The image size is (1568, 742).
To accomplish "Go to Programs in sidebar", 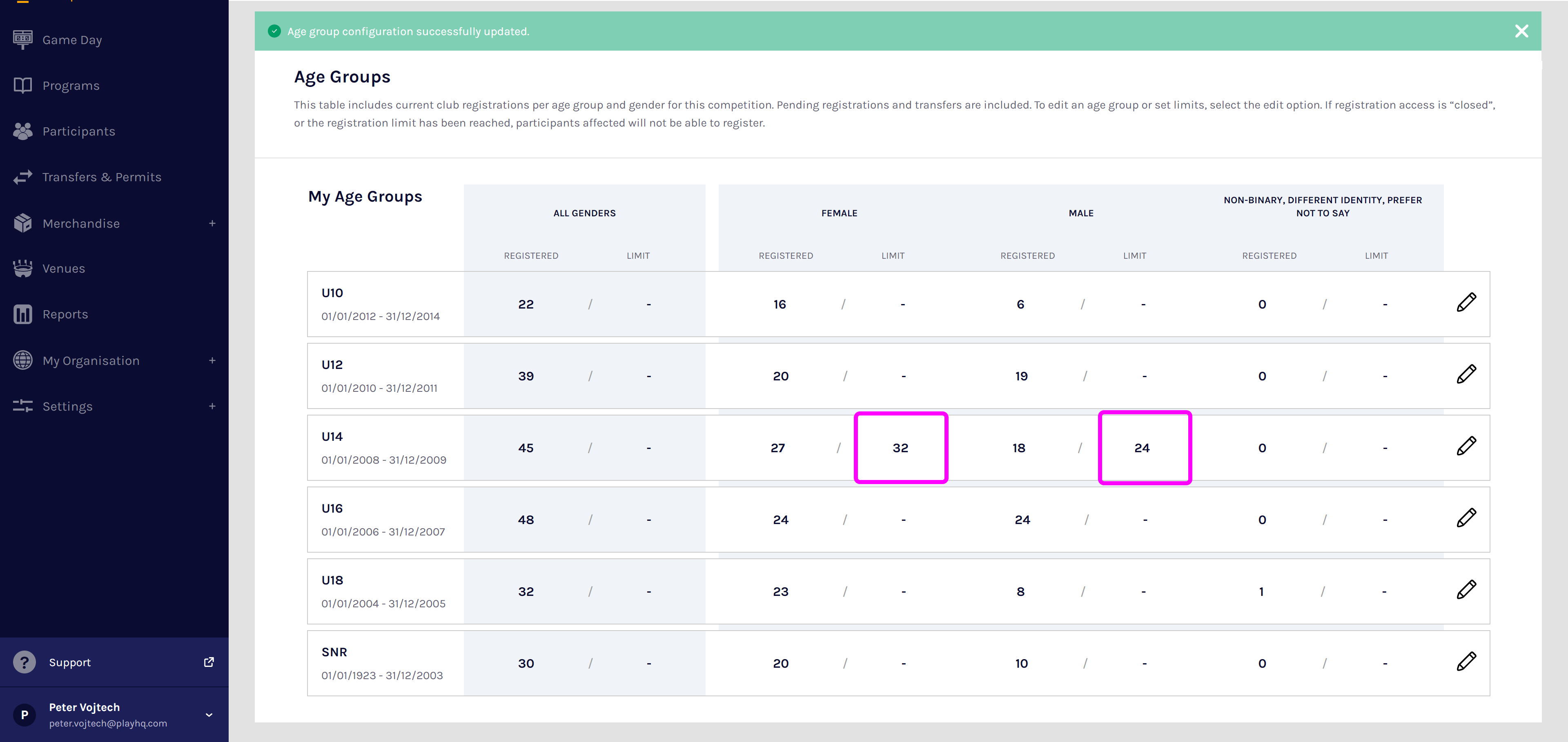I will point(71,86).
